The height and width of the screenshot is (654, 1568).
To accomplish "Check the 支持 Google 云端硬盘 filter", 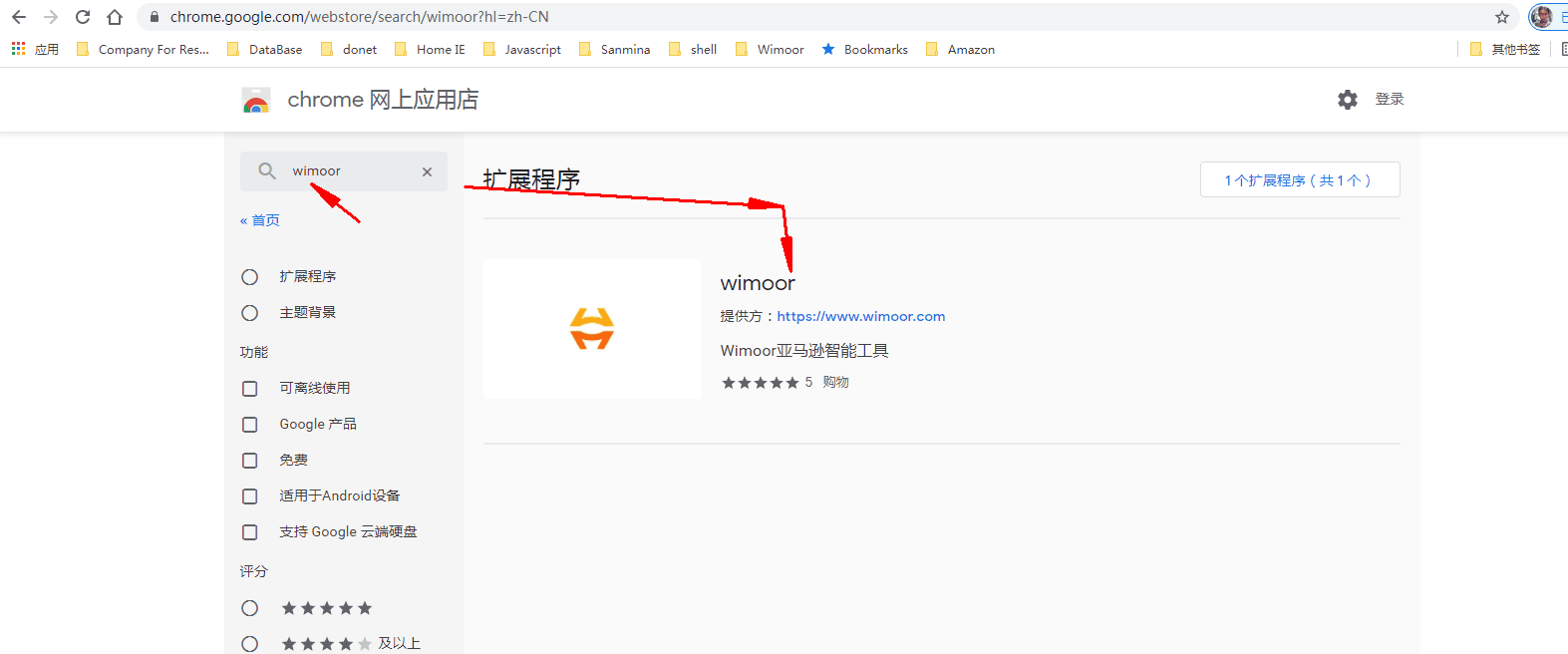I will click(x=250, y=532).
